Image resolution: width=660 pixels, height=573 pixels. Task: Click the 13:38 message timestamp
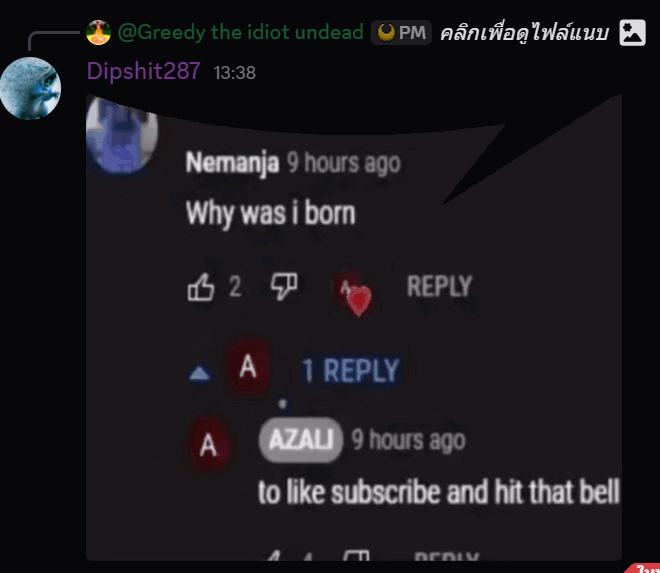235,73
